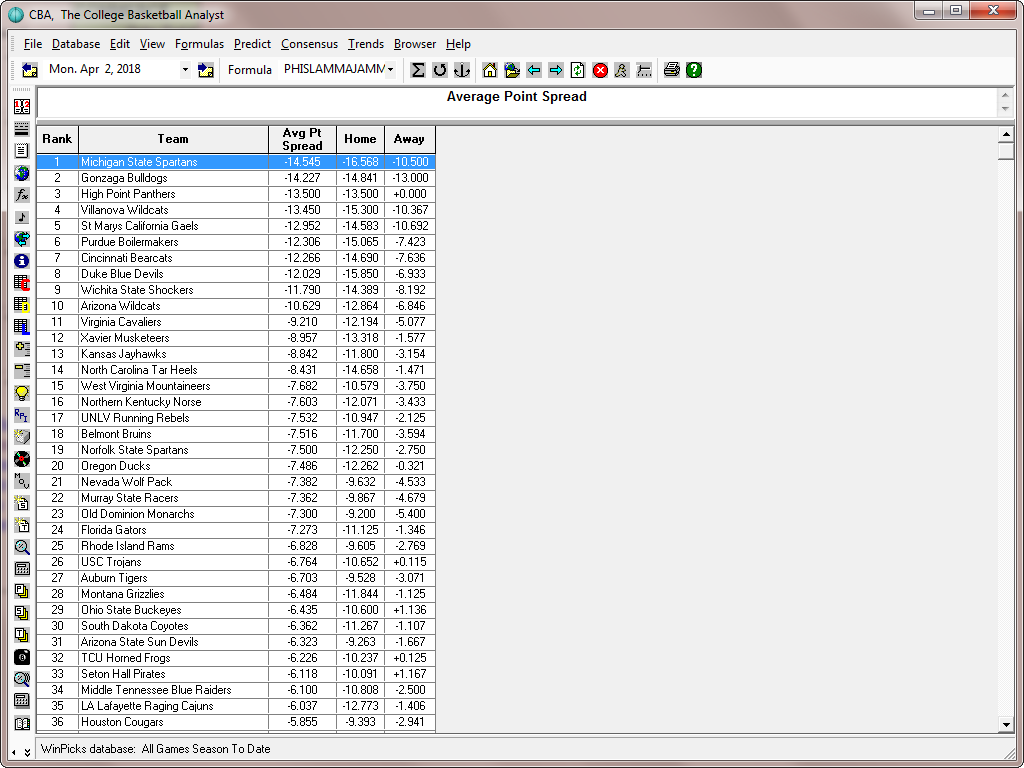The width and height of the screenshot is (1024, 768).
Task: Click the running figure toolbar icon
Action: 622,70
